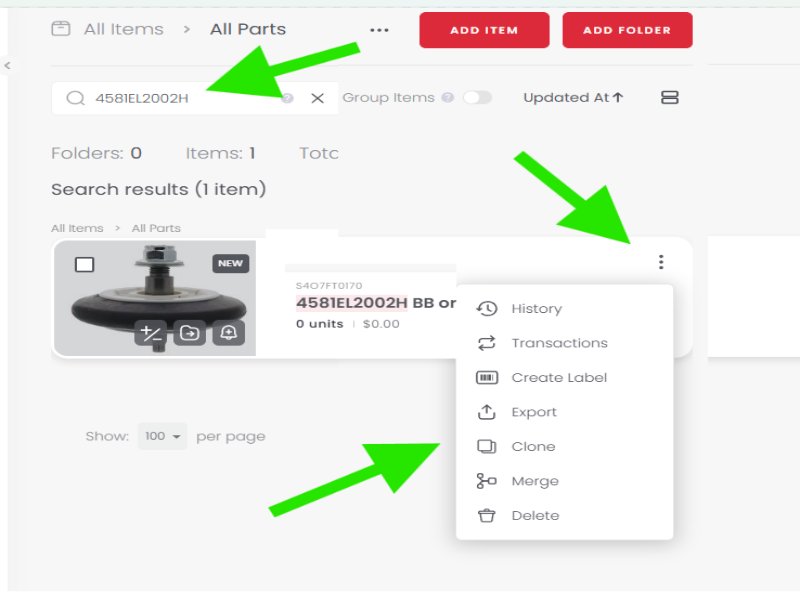
Task: Click the set alert bell icon
Action: (229, 333)
